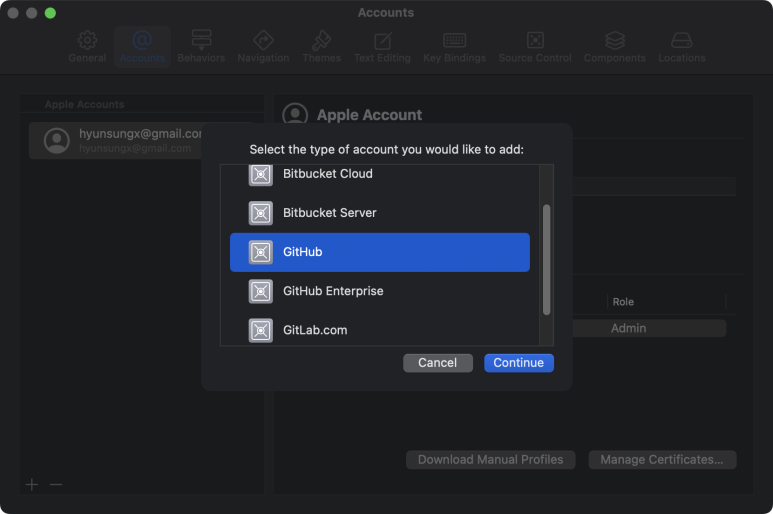Click the Apple Account header avatar icon

click(x=295, y=115)
